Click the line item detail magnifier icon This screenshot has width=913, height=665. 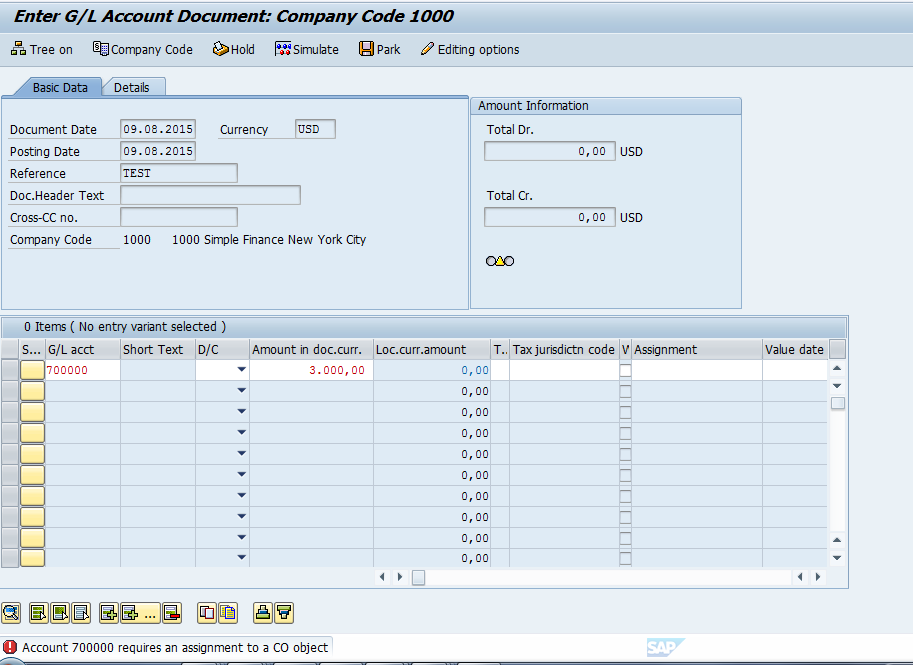11,613
